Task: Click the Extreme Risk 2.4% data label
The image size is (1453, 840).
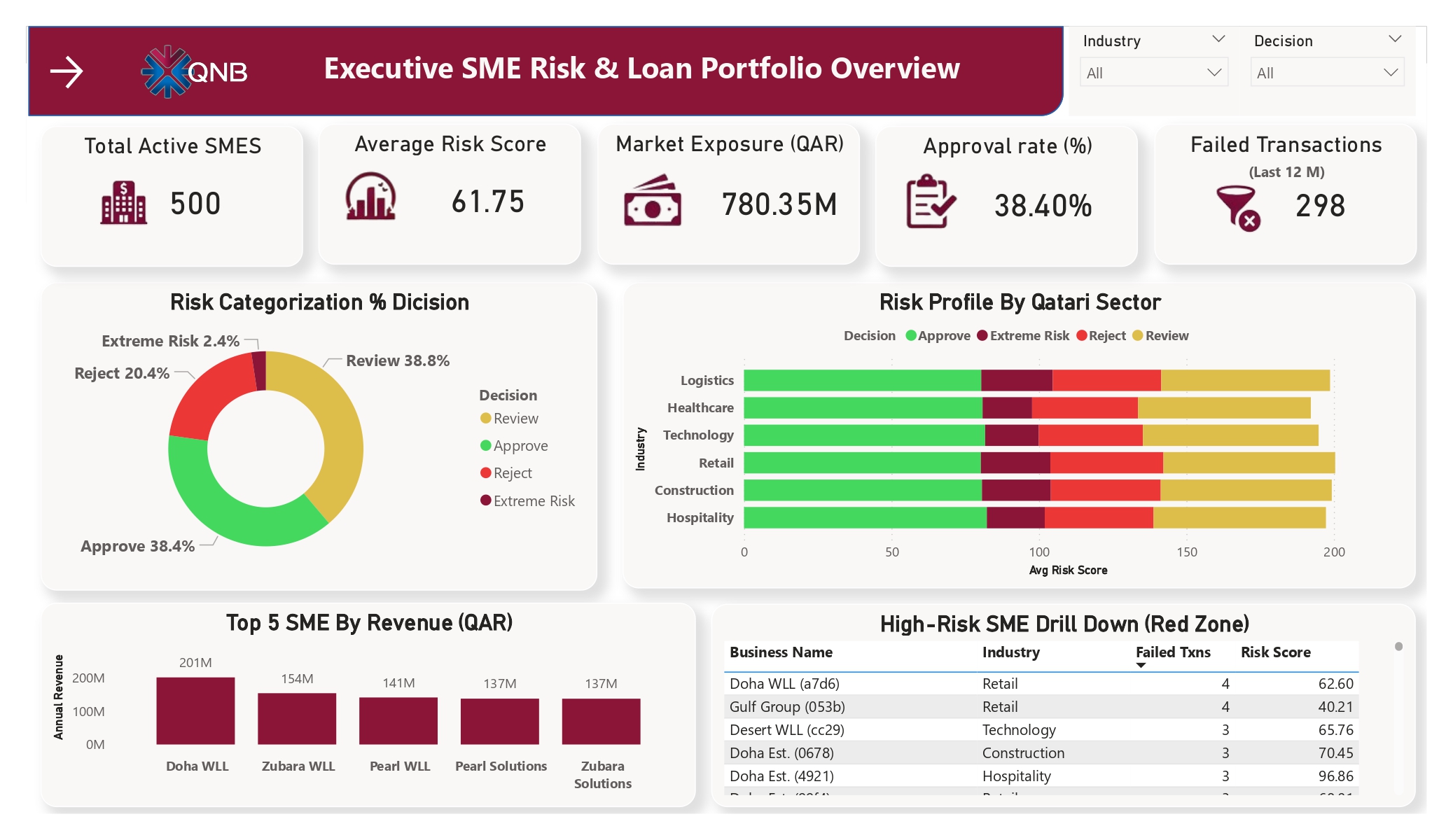Action: (170, 342)
